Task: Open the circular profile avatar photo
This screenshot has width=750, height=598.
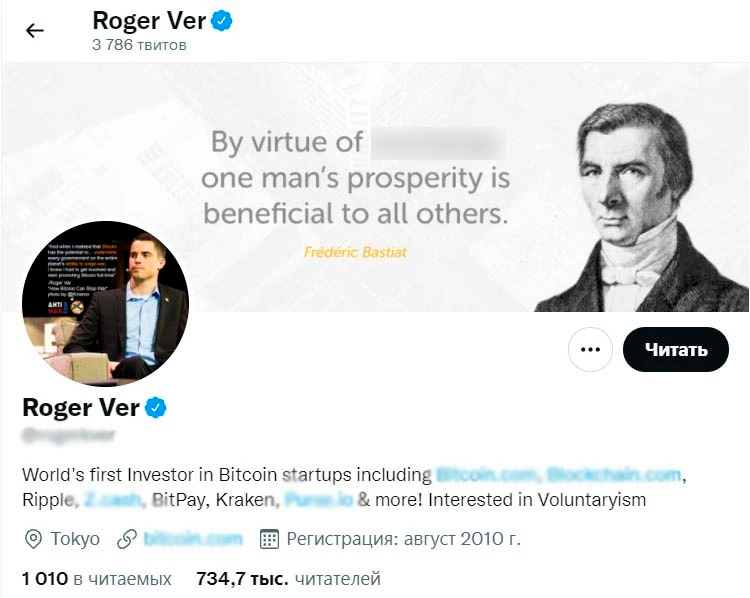Action: (105, 304)
